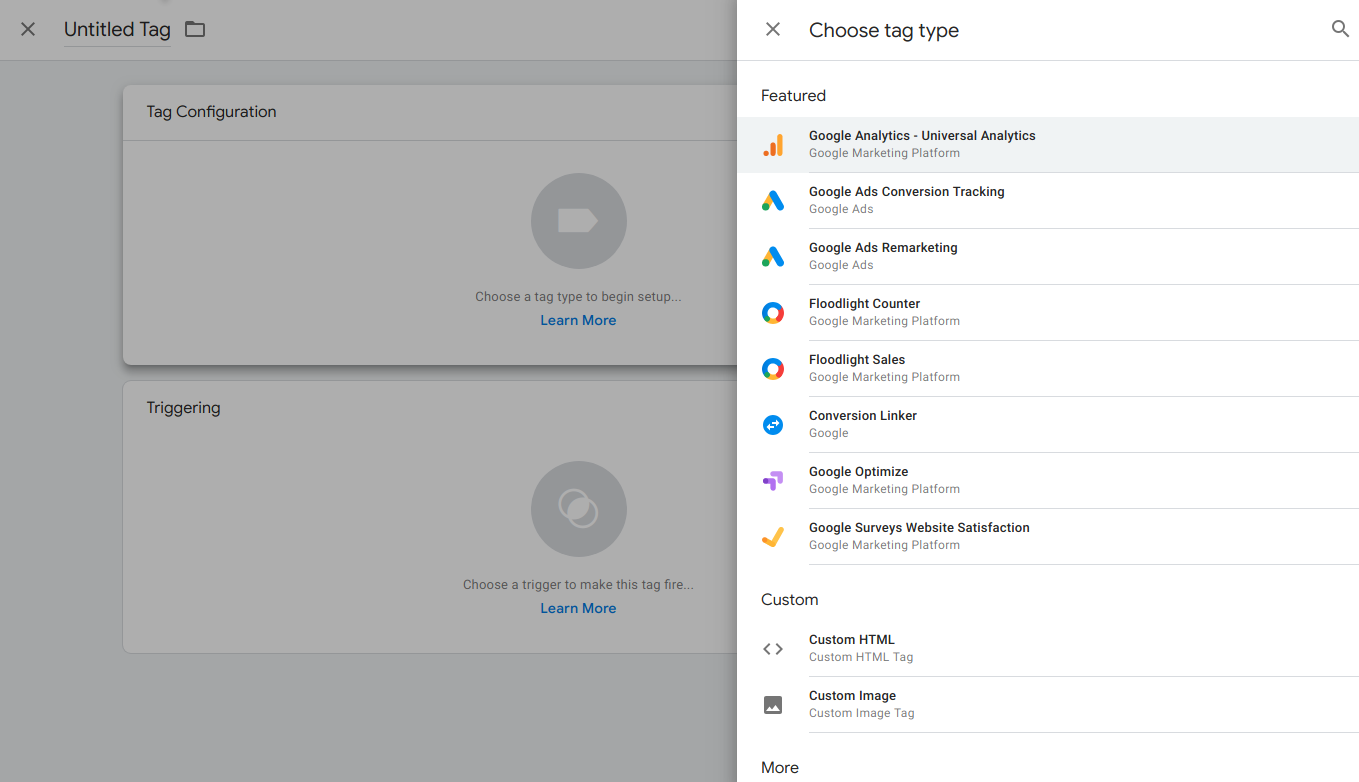The width and height of the screenshot is (1359, 782).
Task: Click the Custom section heading
Action: (789, 600)
